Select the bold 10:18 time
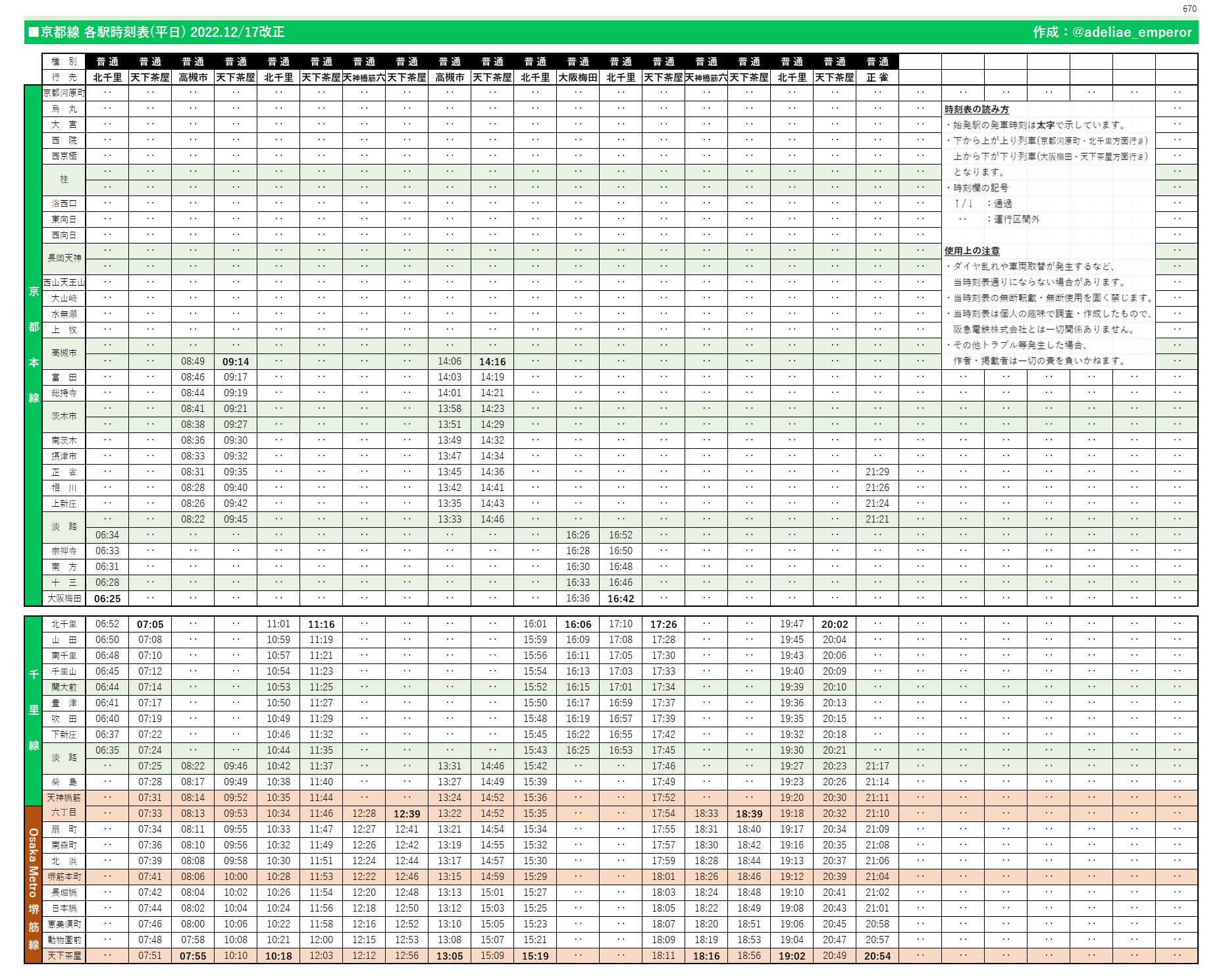Viewport: 1223px width, 980px height. tap(278, 956)
